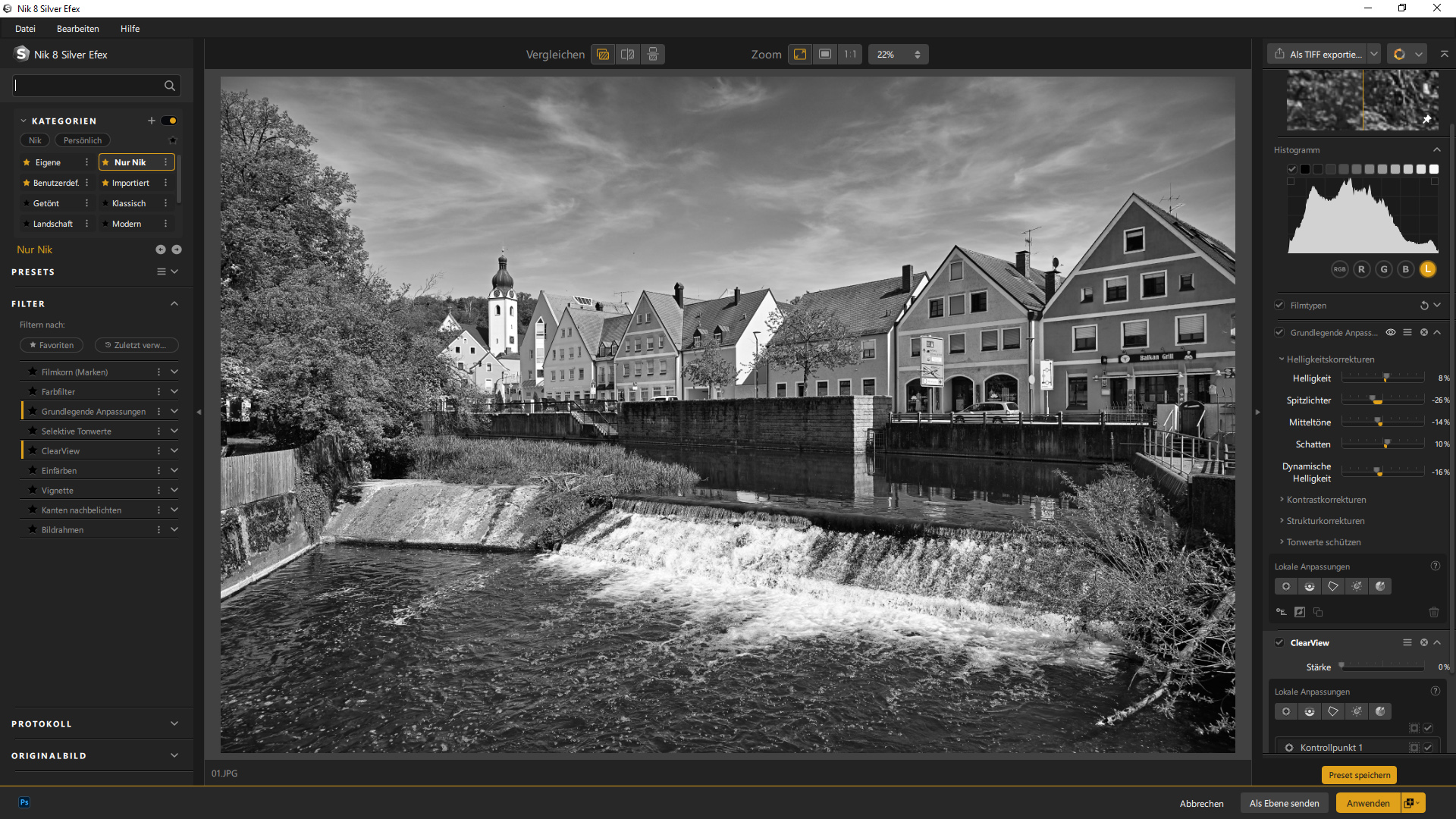Open the Bearbeiten menu
Screen dimensions: 1456x819
[x=77, y=29]
